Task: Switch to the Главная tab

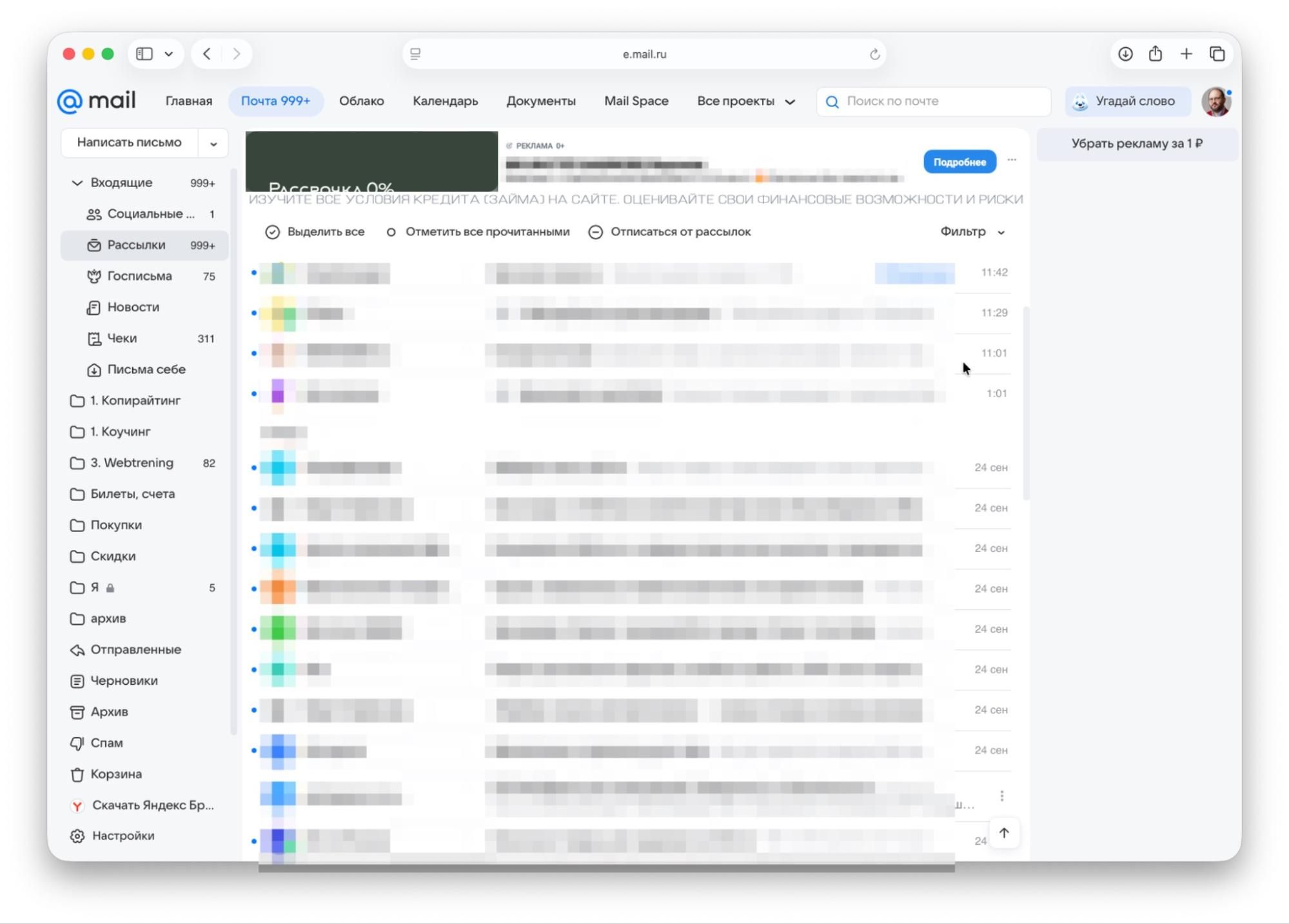Action: tap(189, 101)
